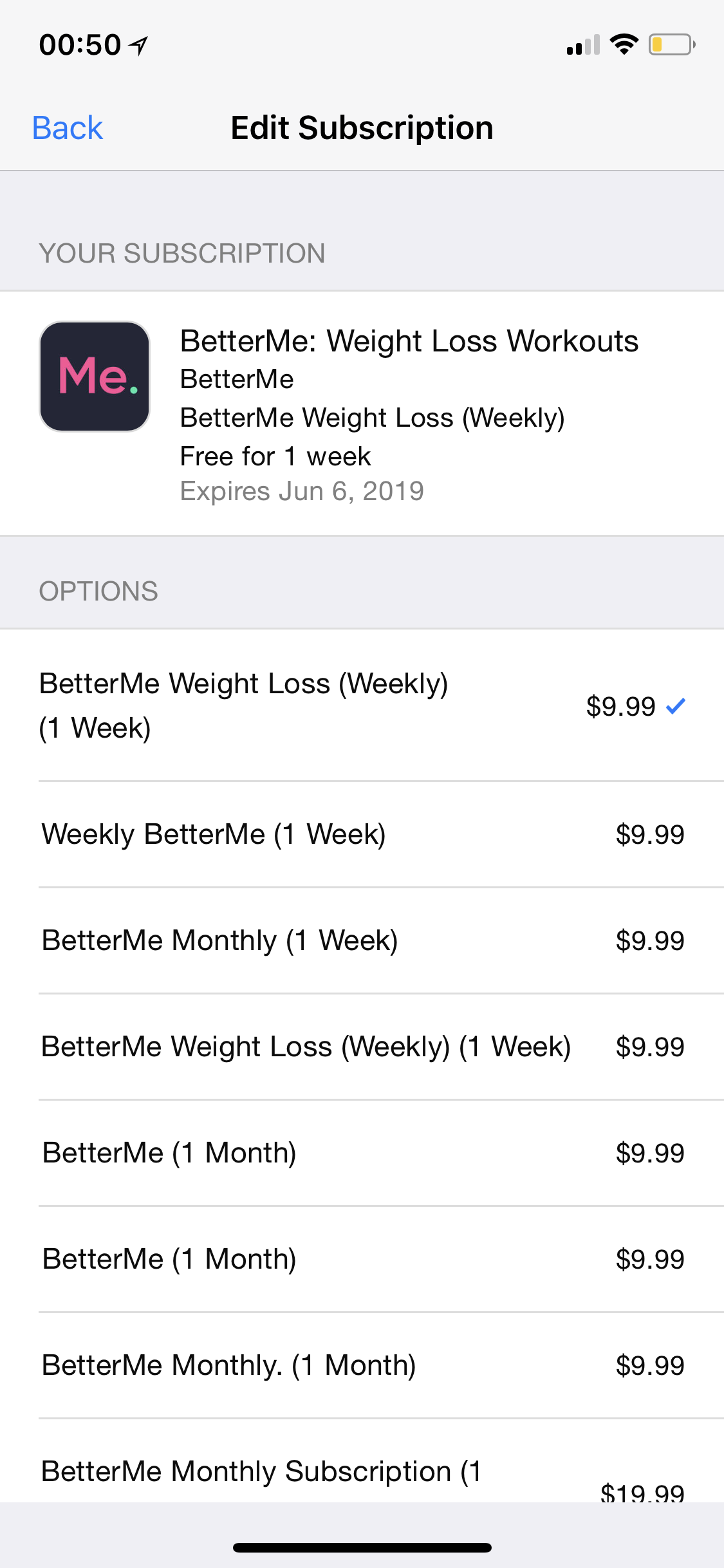724x1568 pixels.
Task: Tap the Edit Subscription header title
Action: [x=362, y=128]
